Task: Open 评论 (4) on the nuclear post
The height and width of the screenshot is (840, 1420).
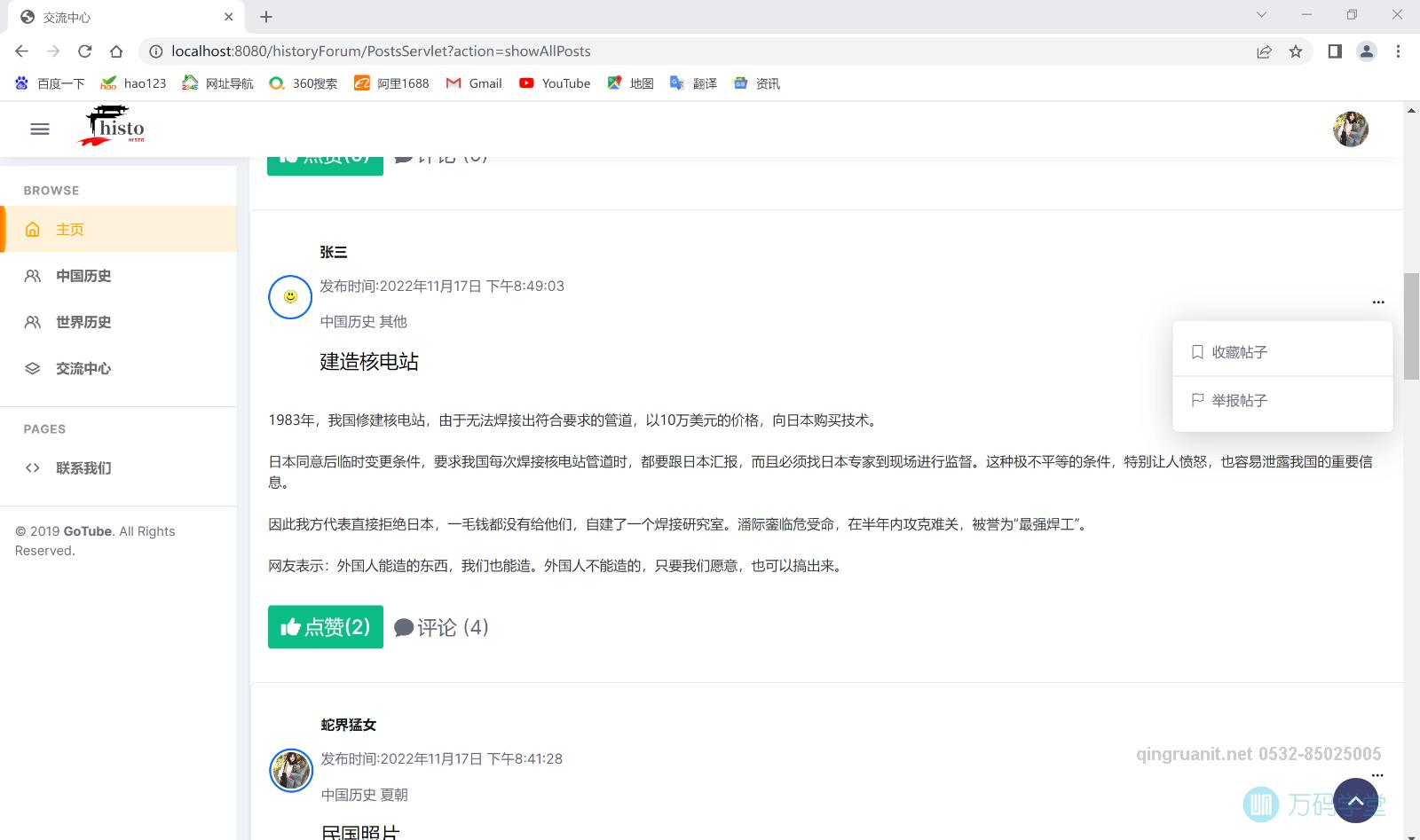Action: point(441,627)
